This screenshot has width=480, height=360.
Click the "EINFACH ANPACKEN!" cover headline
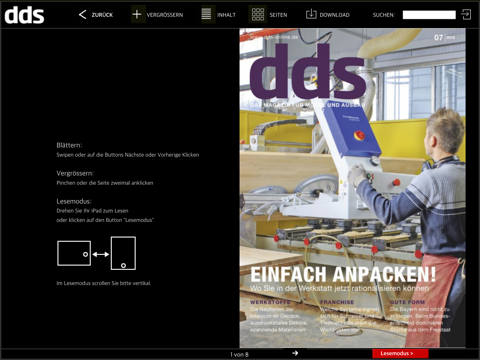pyautogui.click(x=343, y=275)
